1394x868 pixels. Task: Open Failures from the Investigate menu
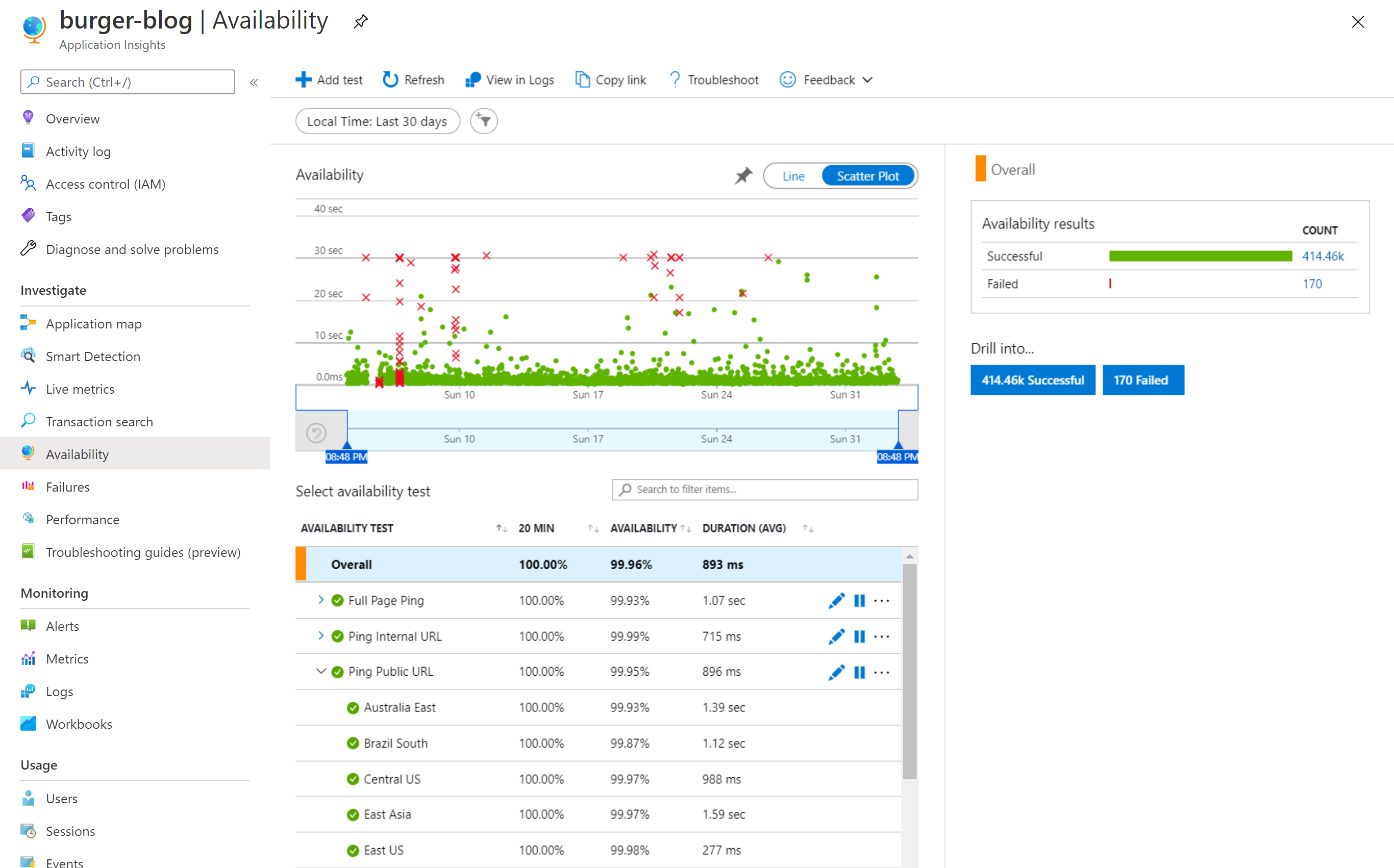67,486
